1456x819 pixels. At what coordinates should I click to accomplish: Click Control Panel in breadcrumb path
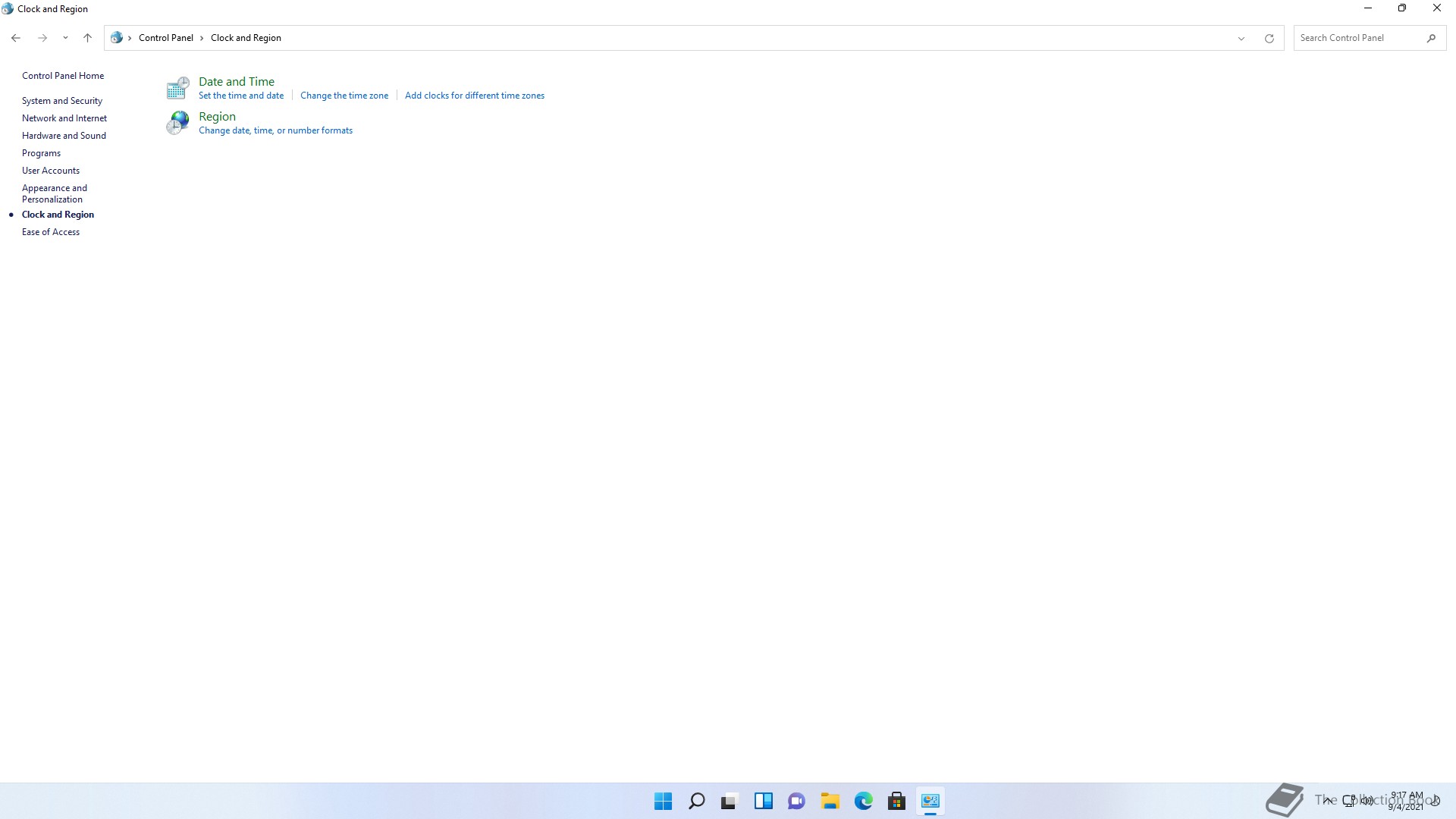click(166, 38)
